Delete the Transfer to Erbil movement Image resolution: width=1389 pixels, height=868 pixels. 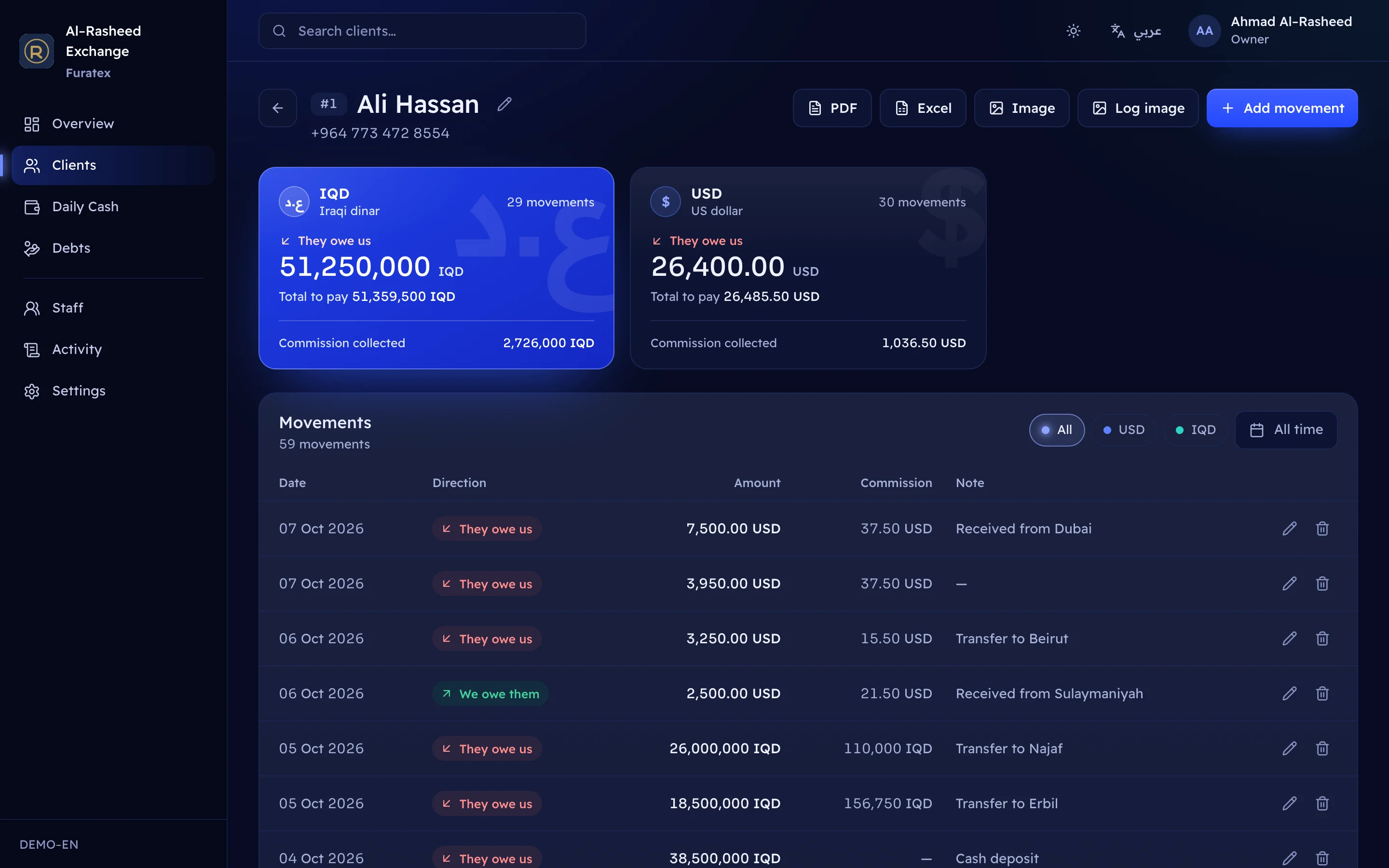pos(1322,804)
